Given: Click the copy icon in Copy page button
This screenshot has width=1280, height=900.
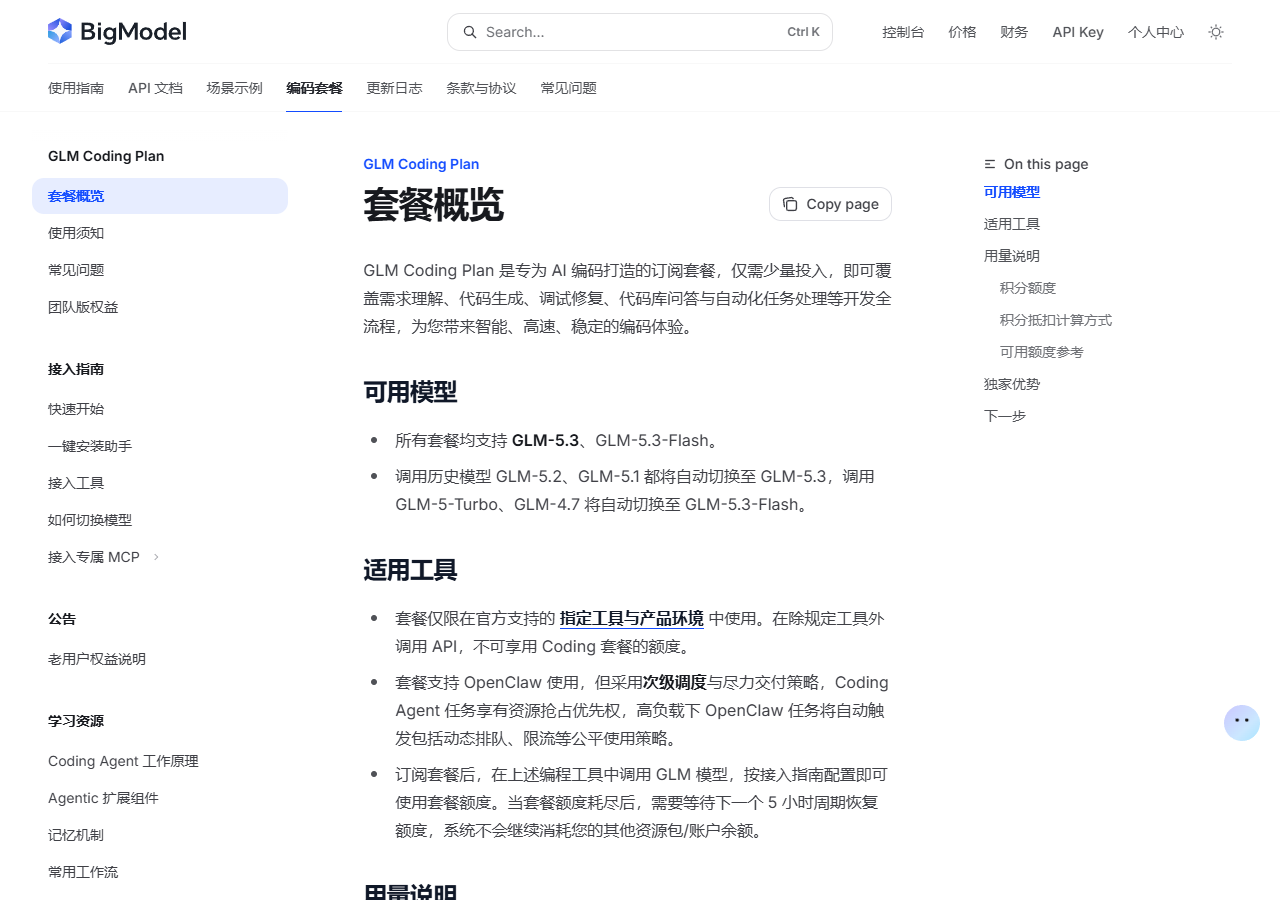Looking at the screenshot, I should [x=790, y=204].
